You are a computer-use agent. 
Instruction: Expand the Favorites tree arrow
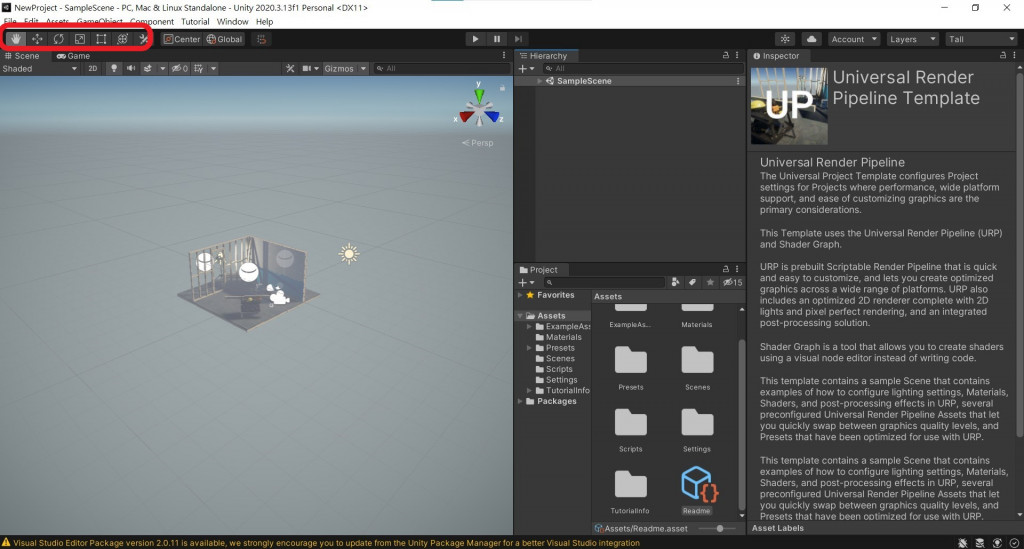[x=520, y=295]
